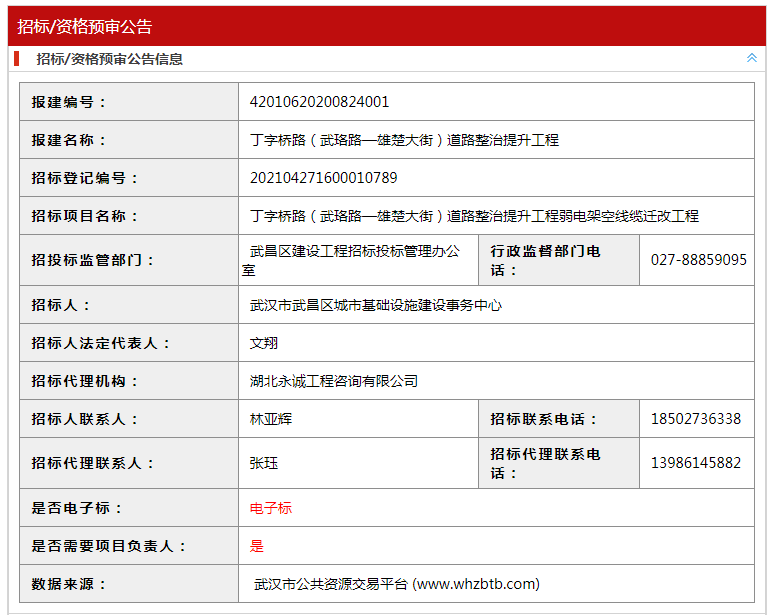Click the 招标人法定代表人 label
Screen dimensions: 778x615
click(x=101, y=343)
